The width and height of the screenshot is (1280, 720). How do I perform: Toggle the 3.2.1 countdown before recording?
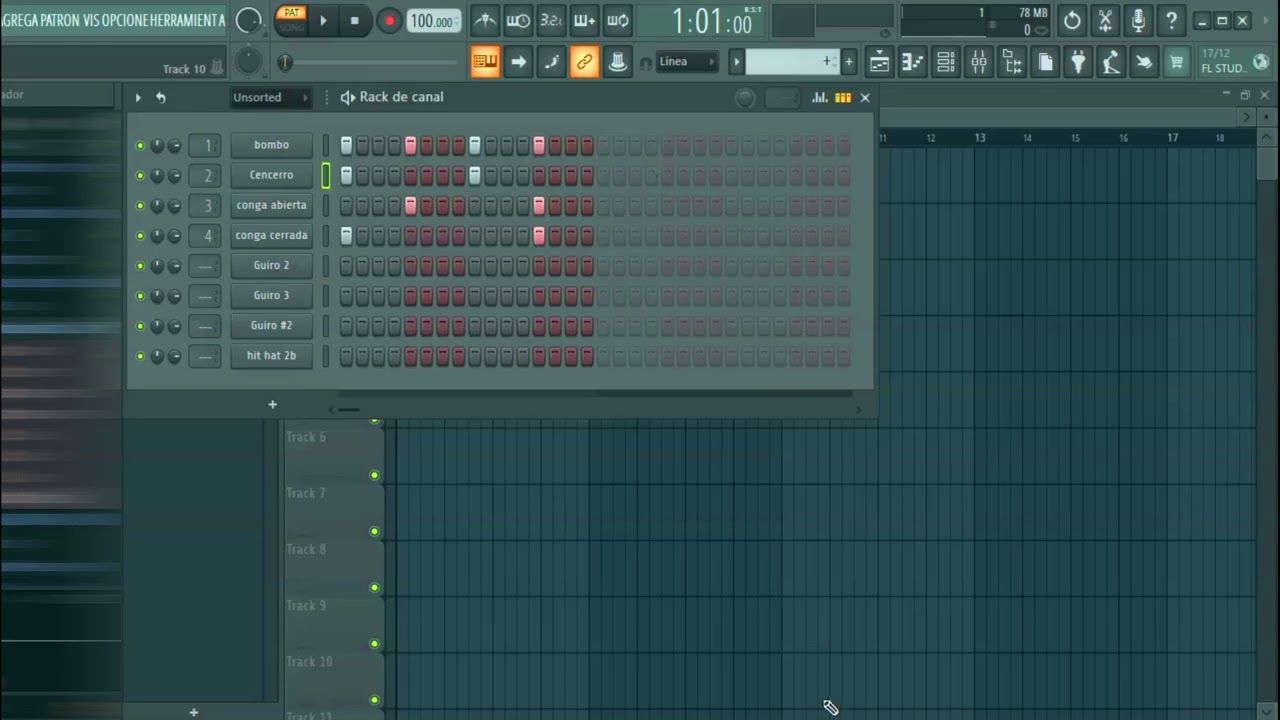point(551,20)
